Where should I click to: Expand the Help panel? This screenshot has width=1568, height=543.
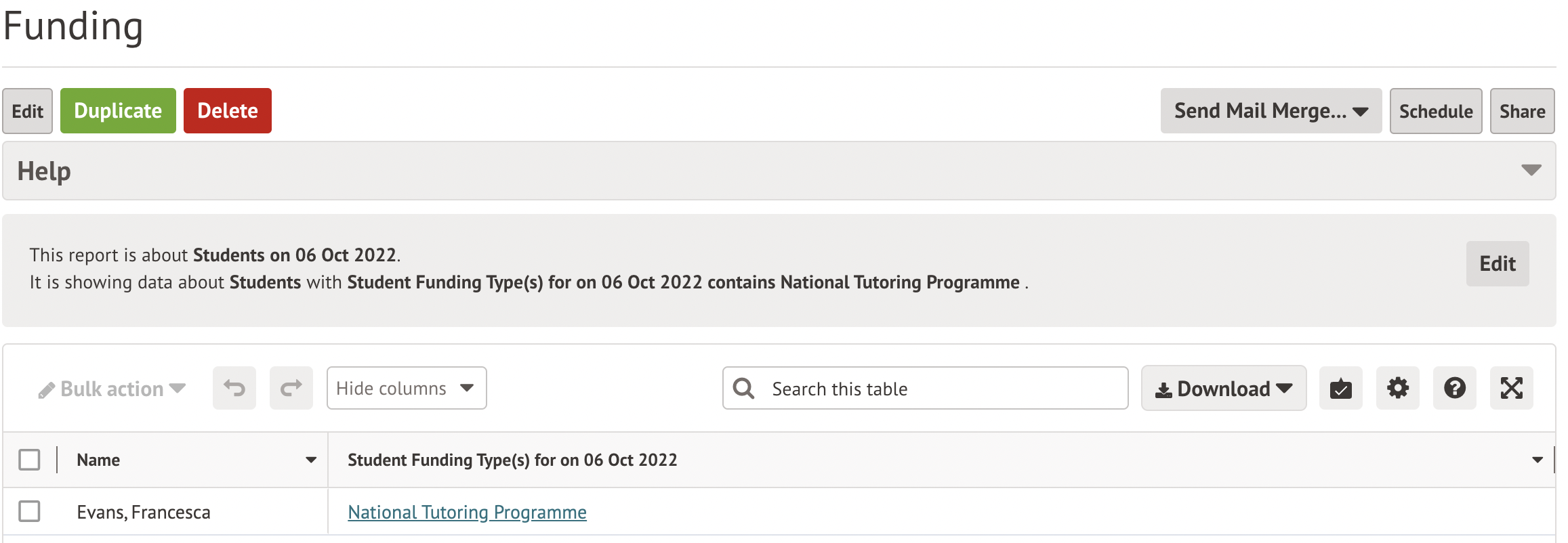[x=1531, y=170]
